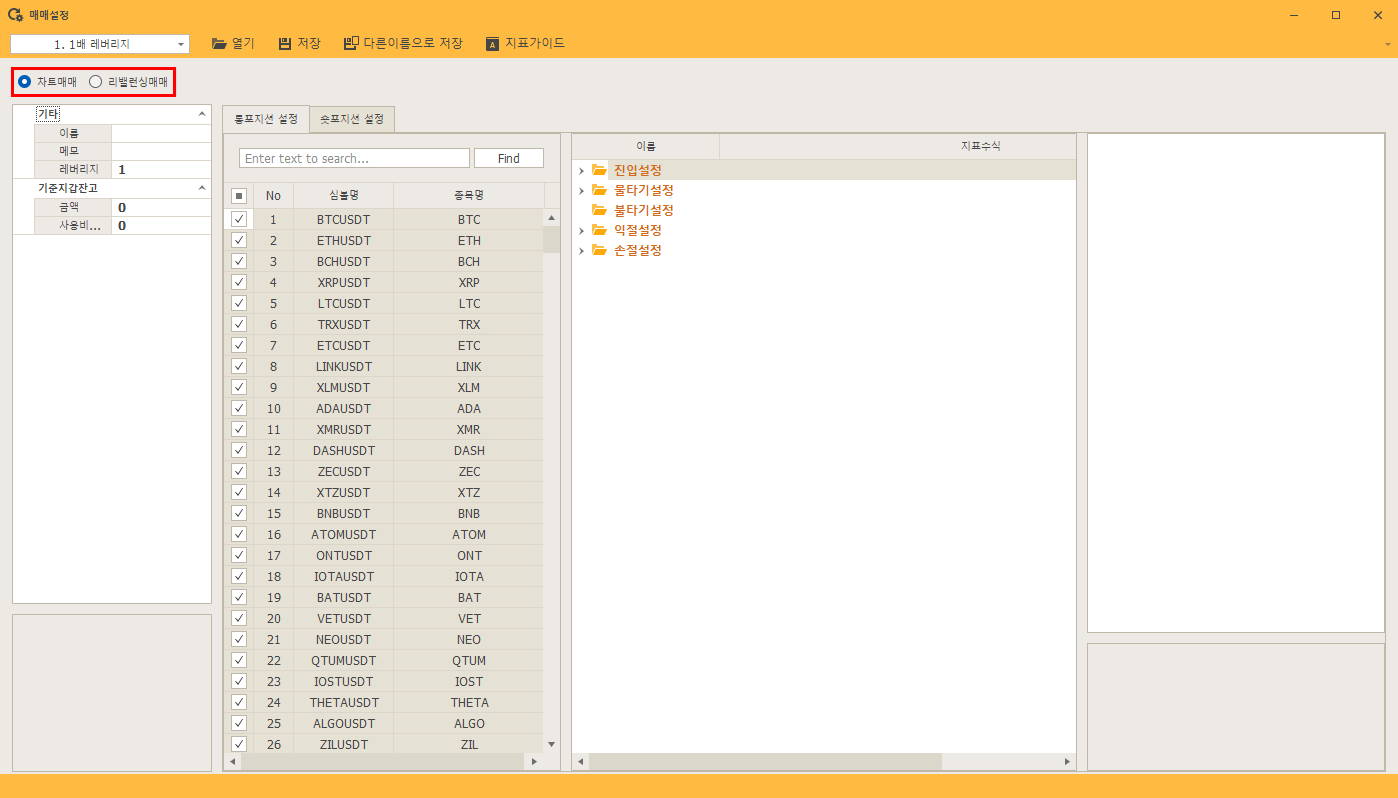This screenshot has height=798, width=1398.
Task: Click the No column header
Action: tap(273, 195)
